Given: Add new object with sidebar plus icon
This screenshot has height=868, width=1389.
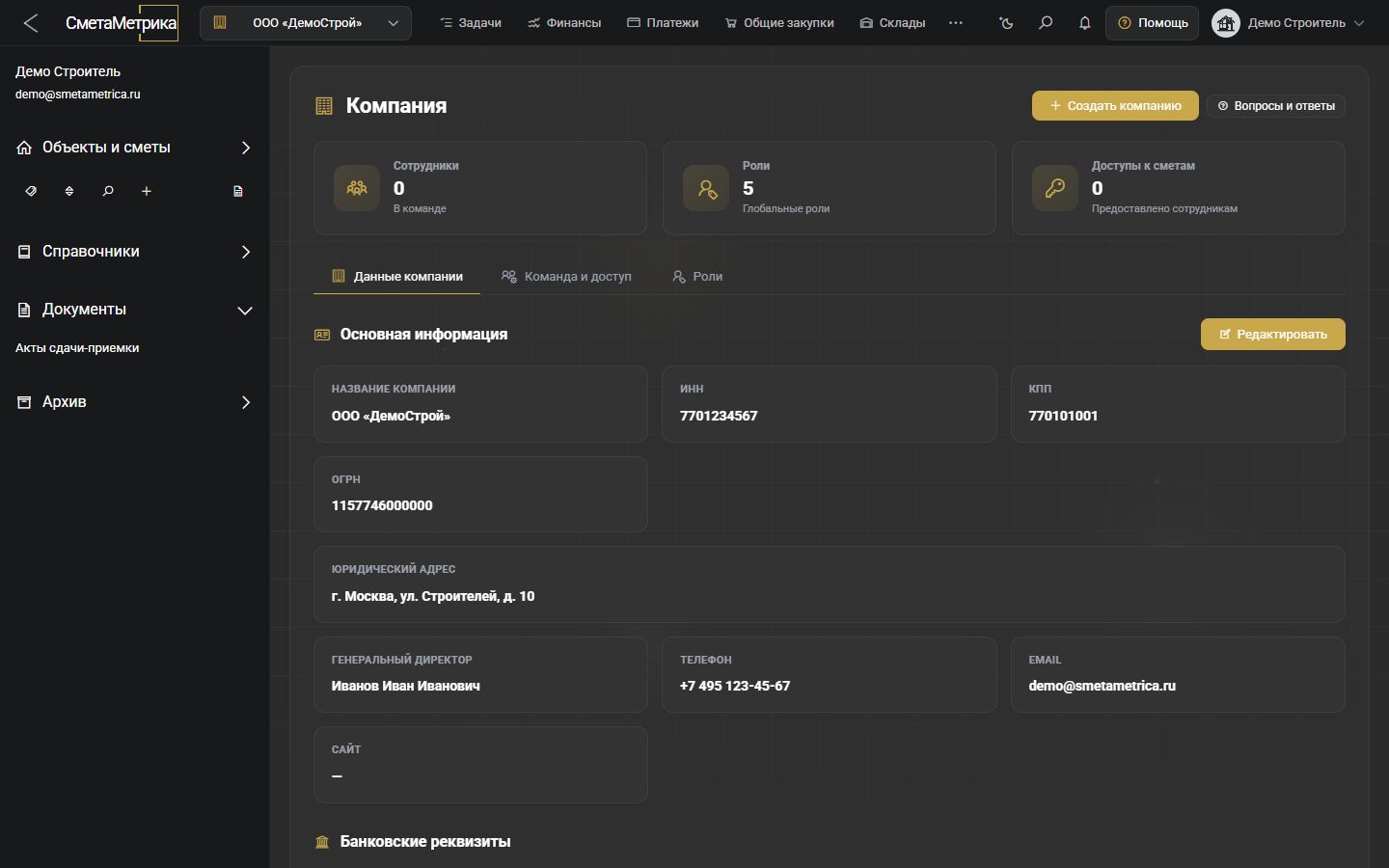Looking at the screenshot, I should coord(147,191).
